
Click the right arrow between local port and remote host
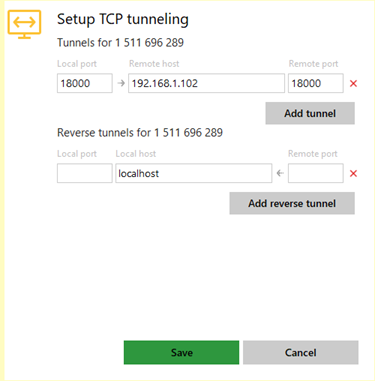coord(121,83)
